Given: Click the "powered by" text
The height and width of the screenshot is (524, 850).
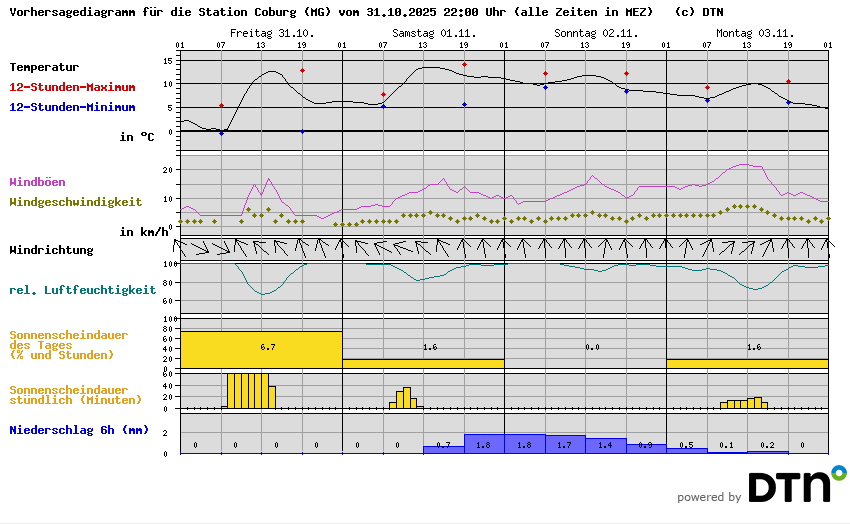Looking at the screenshot, I should [x=709, y=497].
